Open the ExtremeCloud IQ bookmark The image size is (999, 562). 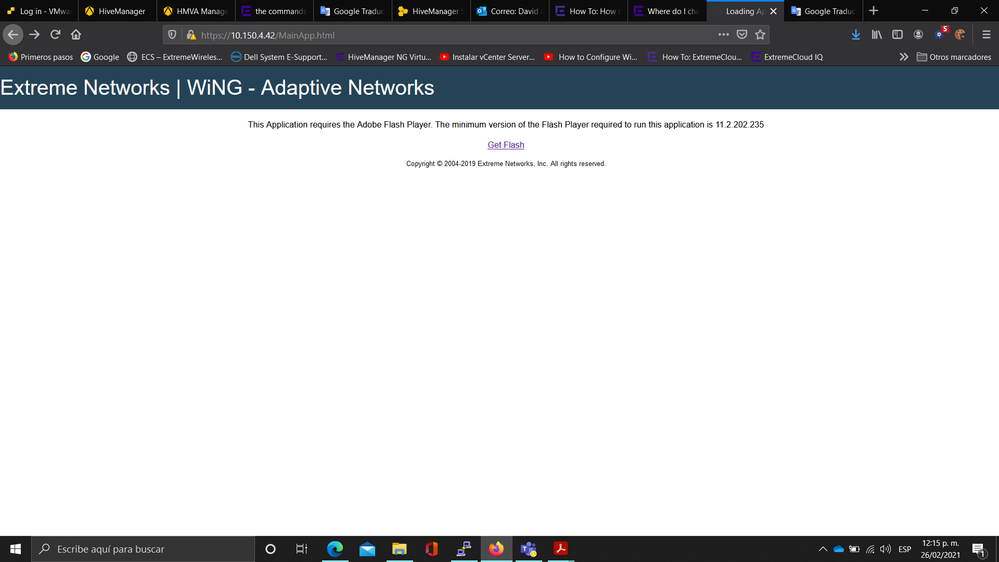[786, 57]
